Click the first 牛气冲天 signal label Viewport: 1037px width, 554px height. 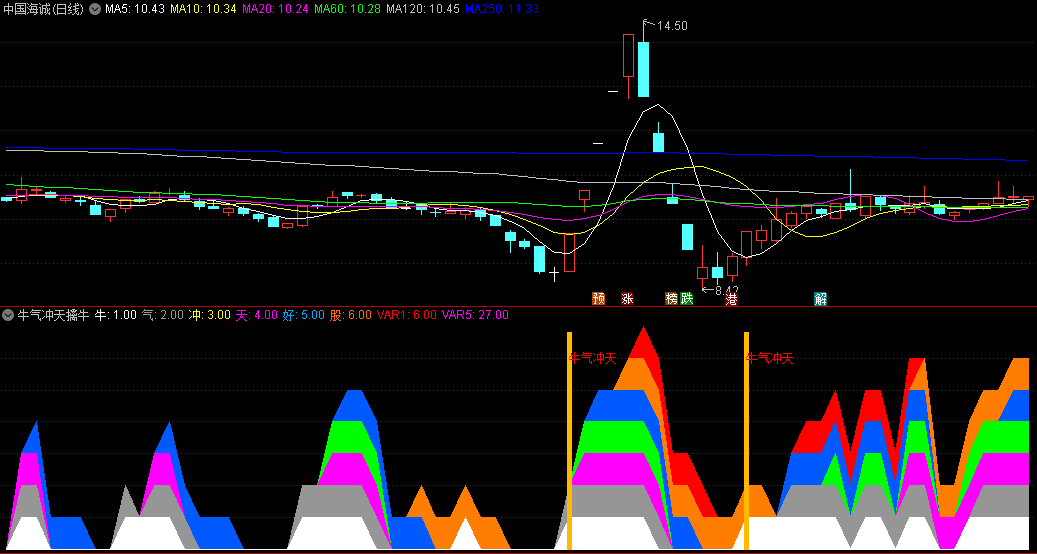(593, 359)
